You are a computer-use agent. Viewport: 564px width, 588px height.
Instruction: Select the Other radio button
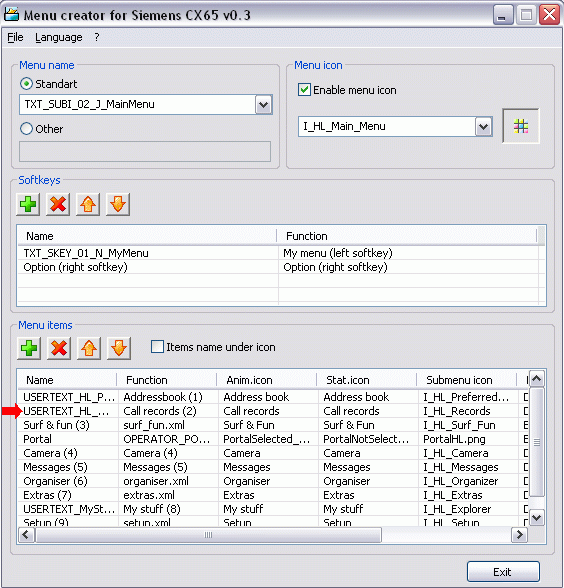click(x=26, y=129)
